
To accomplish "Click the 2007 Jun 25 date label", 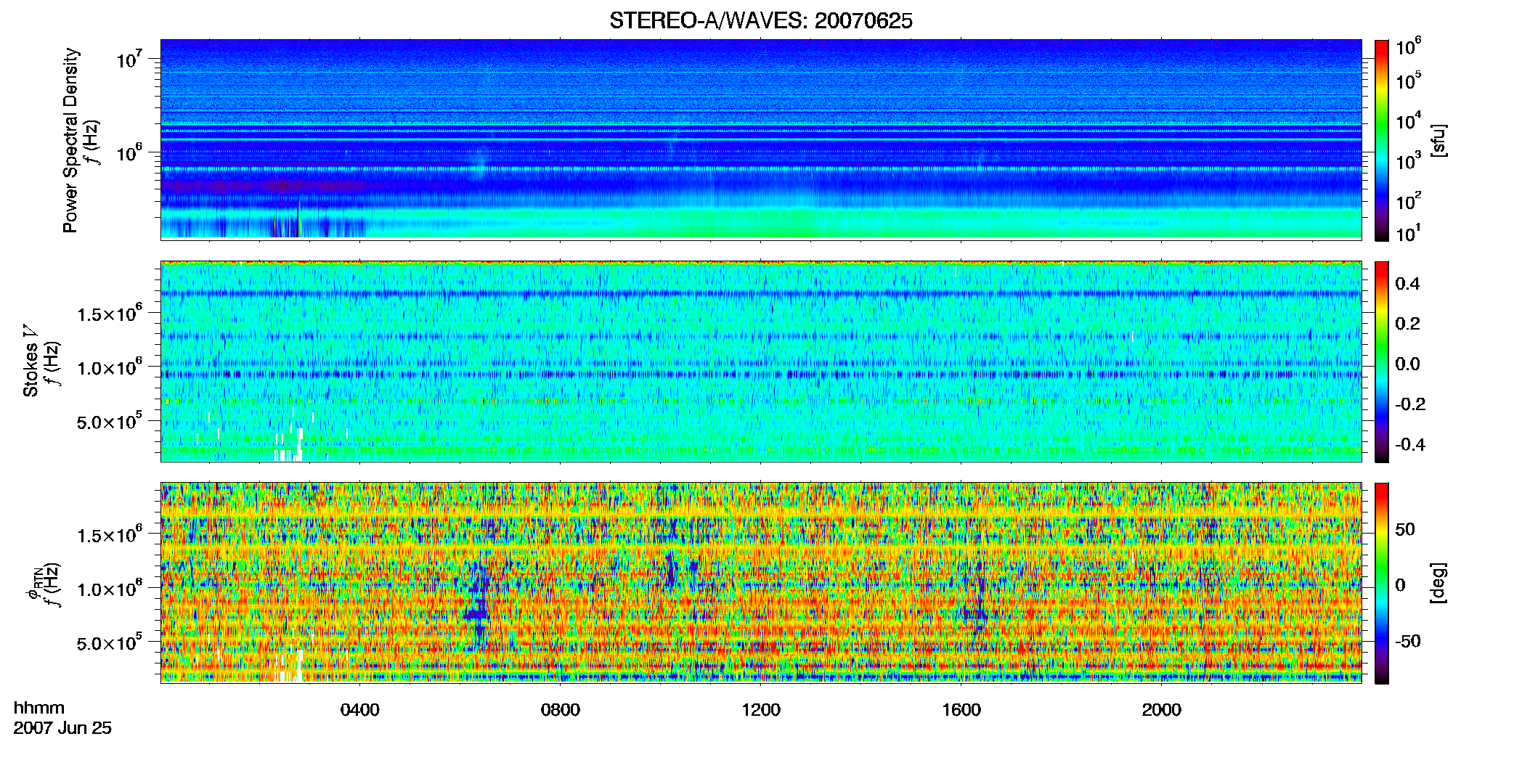I will (62, 728).
